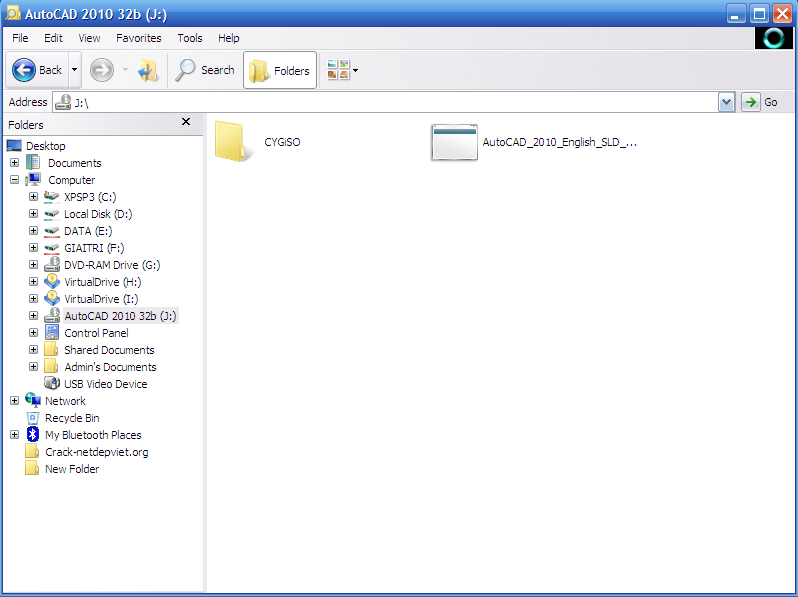This screenshot has width=798, height=597.
Task: Open the Back history dropdown arrow
Action: 74,70
